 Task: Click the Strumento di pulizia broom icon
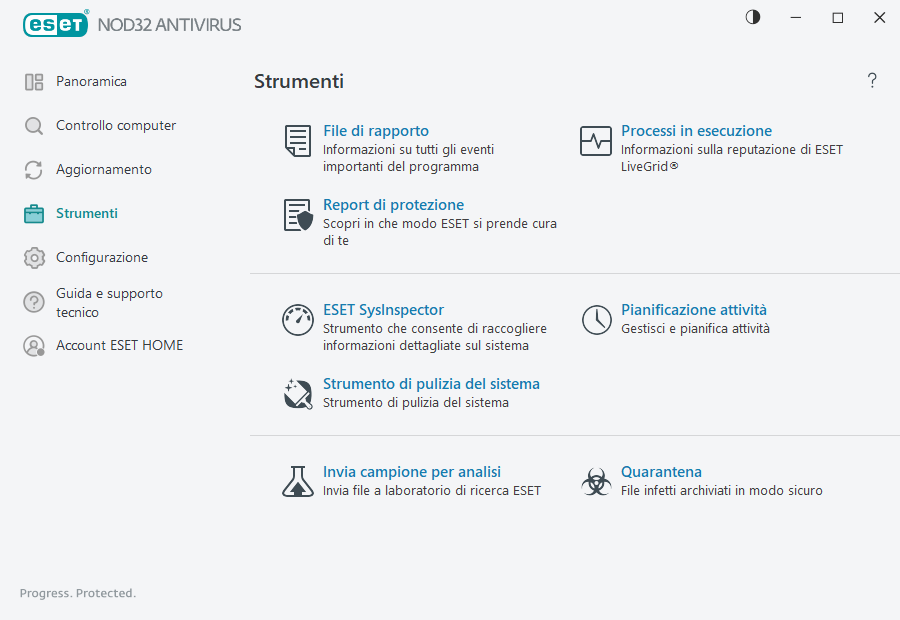click(x=297, y=393)
